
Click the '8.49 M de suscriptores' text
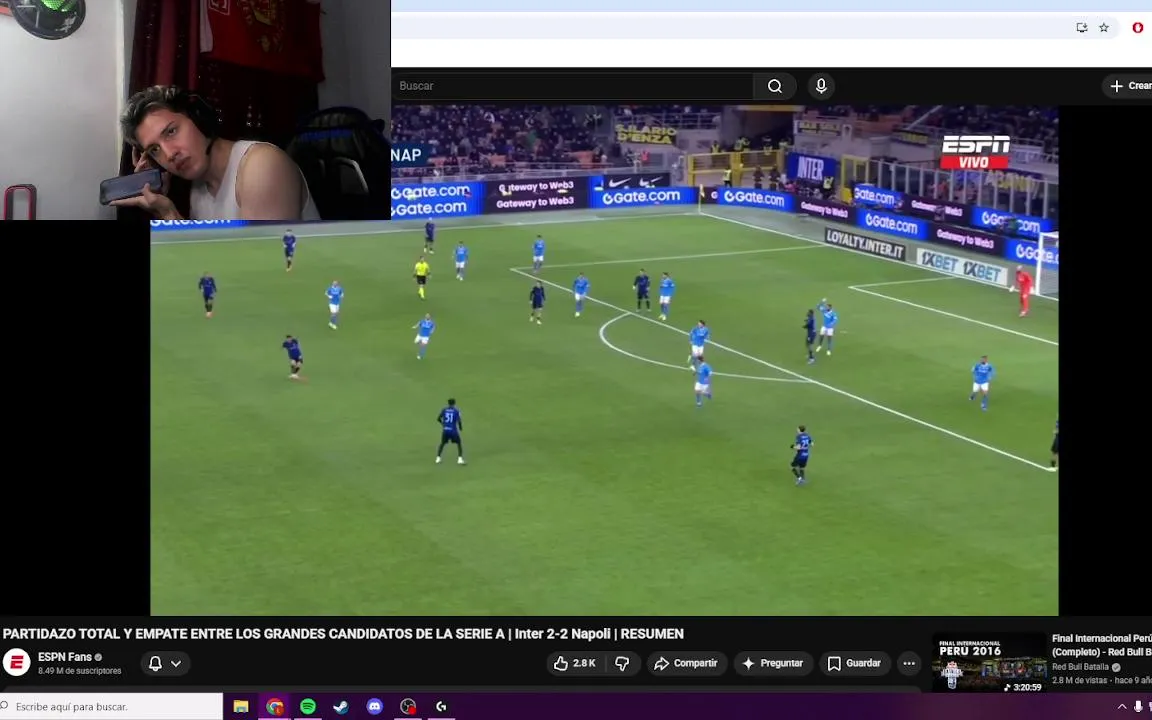tap(80, 671)
